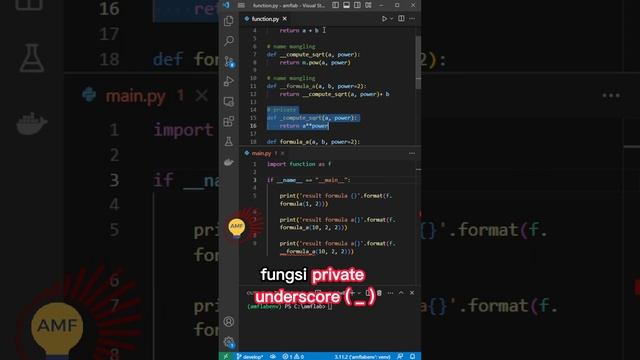Kill the terminal with trash icon
This screenshot has height=360, width=640.
click(x=379, y=293)
